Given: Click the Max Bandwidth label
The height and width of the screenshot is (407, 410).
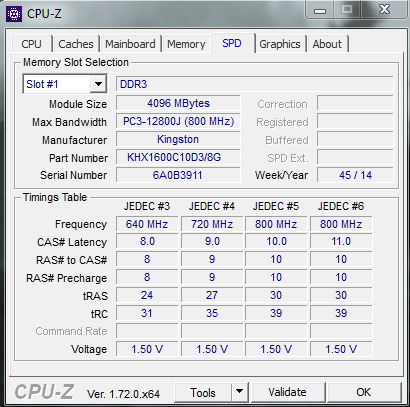Looking at the screenshot, I should 69,122.
